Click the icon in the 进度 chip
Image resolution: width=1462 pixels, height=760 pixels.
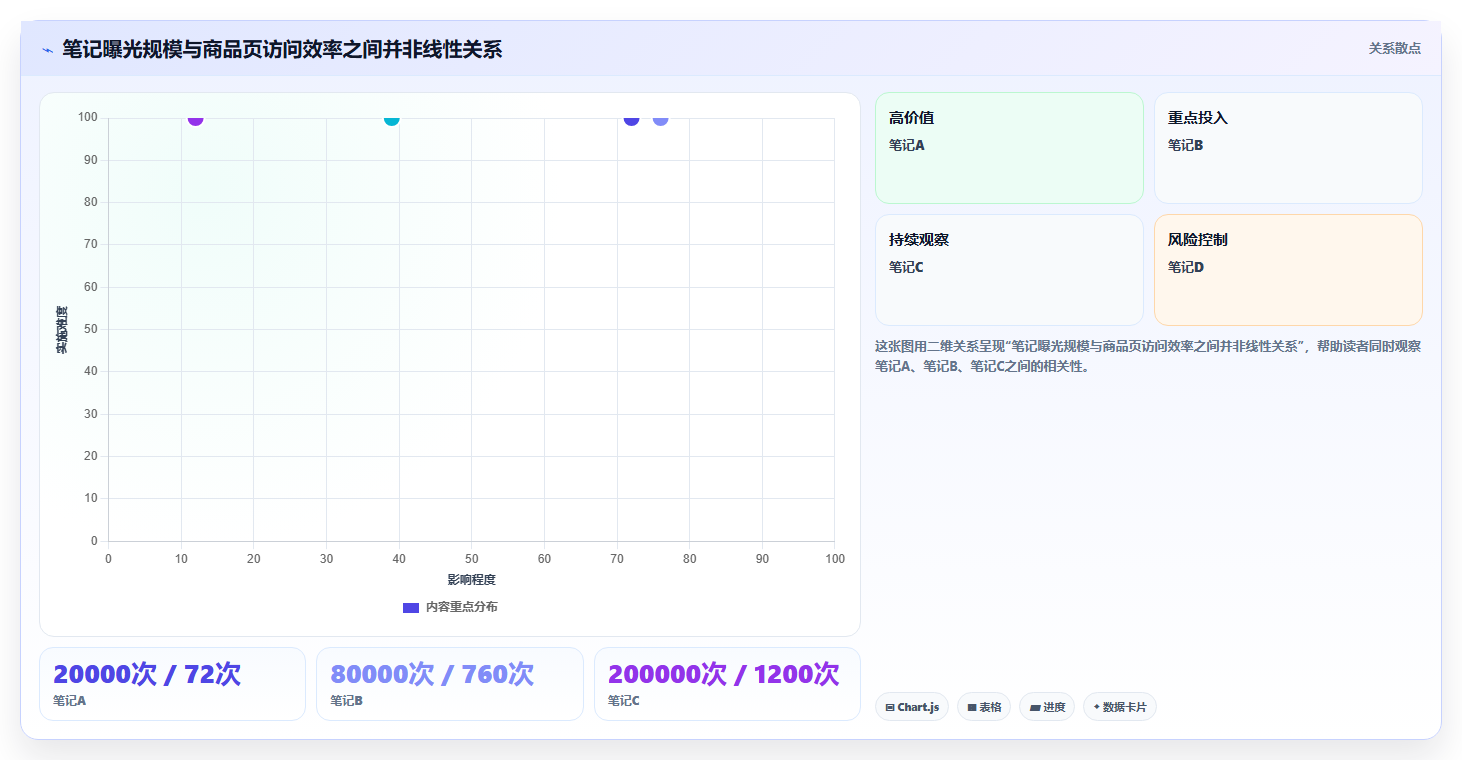click(1034, 707)
